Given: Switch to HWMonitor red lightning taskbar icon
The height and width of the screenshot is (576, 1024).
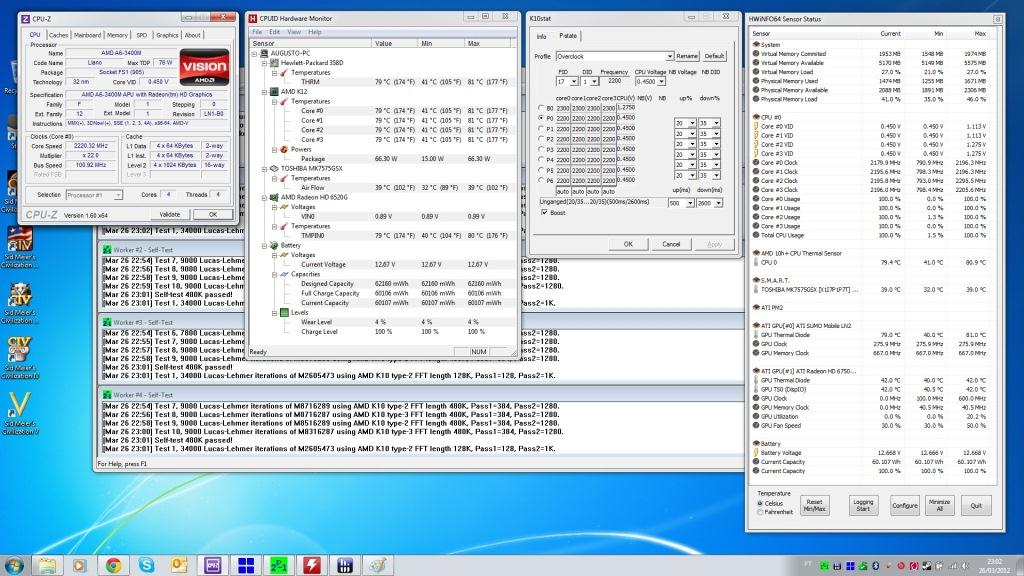Looking at the screenshot, I should (312, 565).
